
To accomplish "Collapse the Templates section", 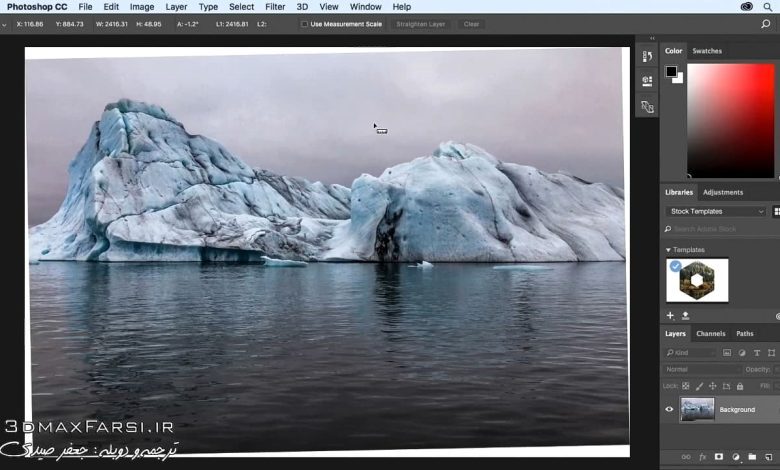I will pyautogui.click(x=668, y=250).
